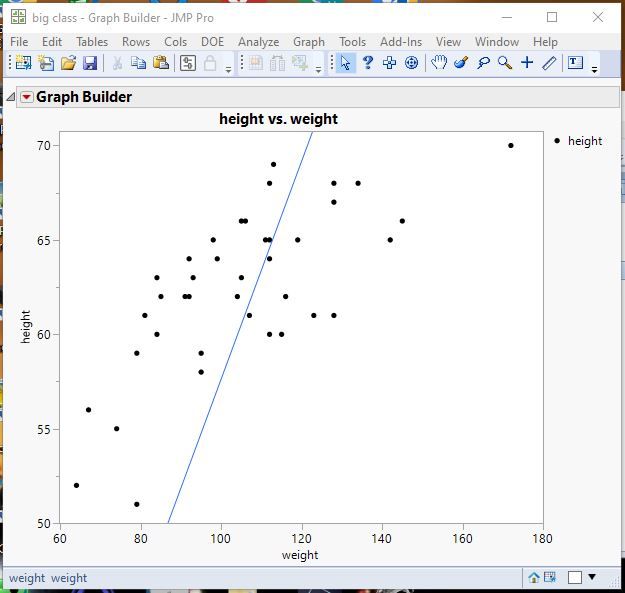This screenshot has width=625, height=593.
Task: Click the grayed add-rows toolbar icon
Action: [x=300, y=63]
